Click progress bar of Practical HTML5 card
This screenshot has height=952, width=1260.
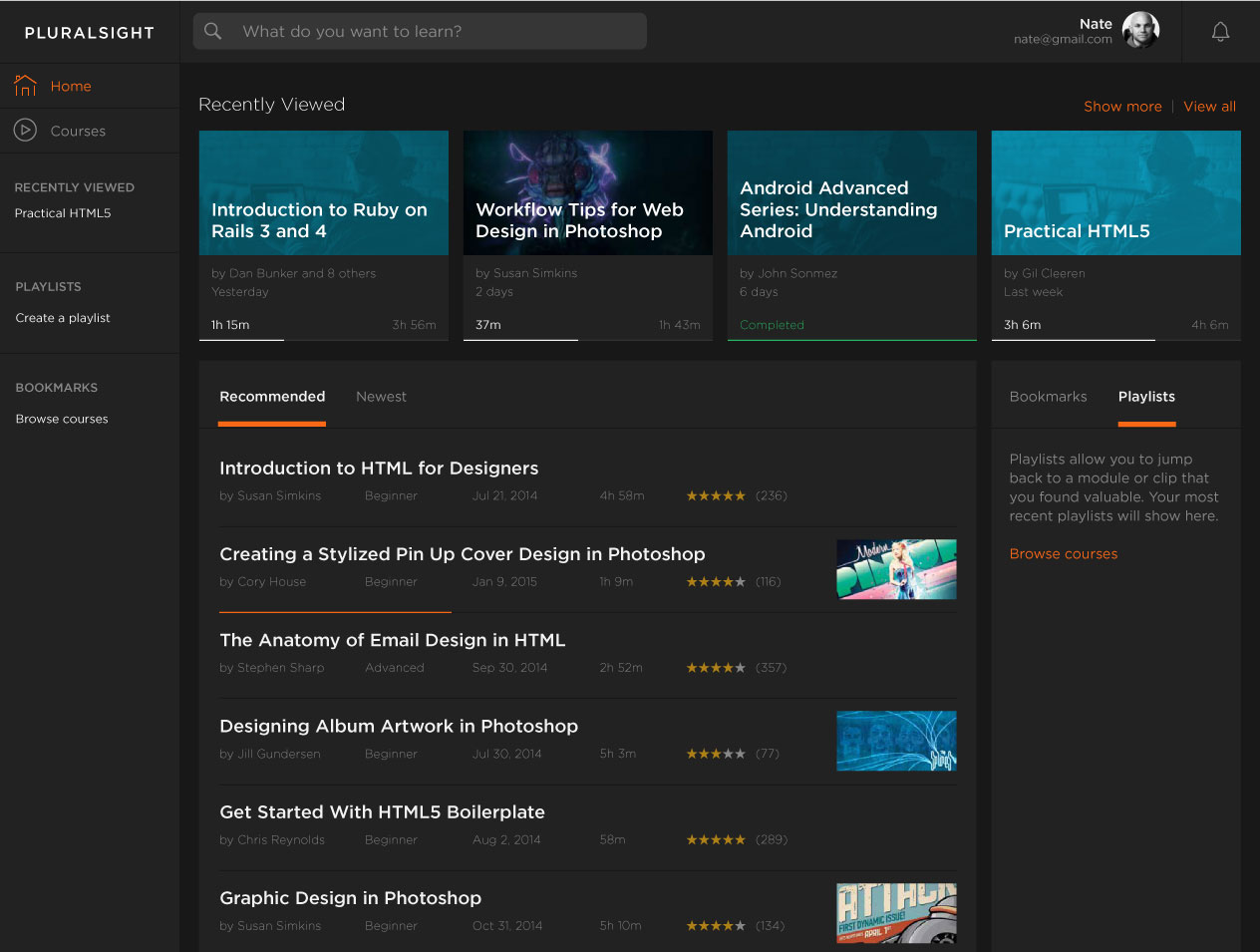[x=1116, y=340]
